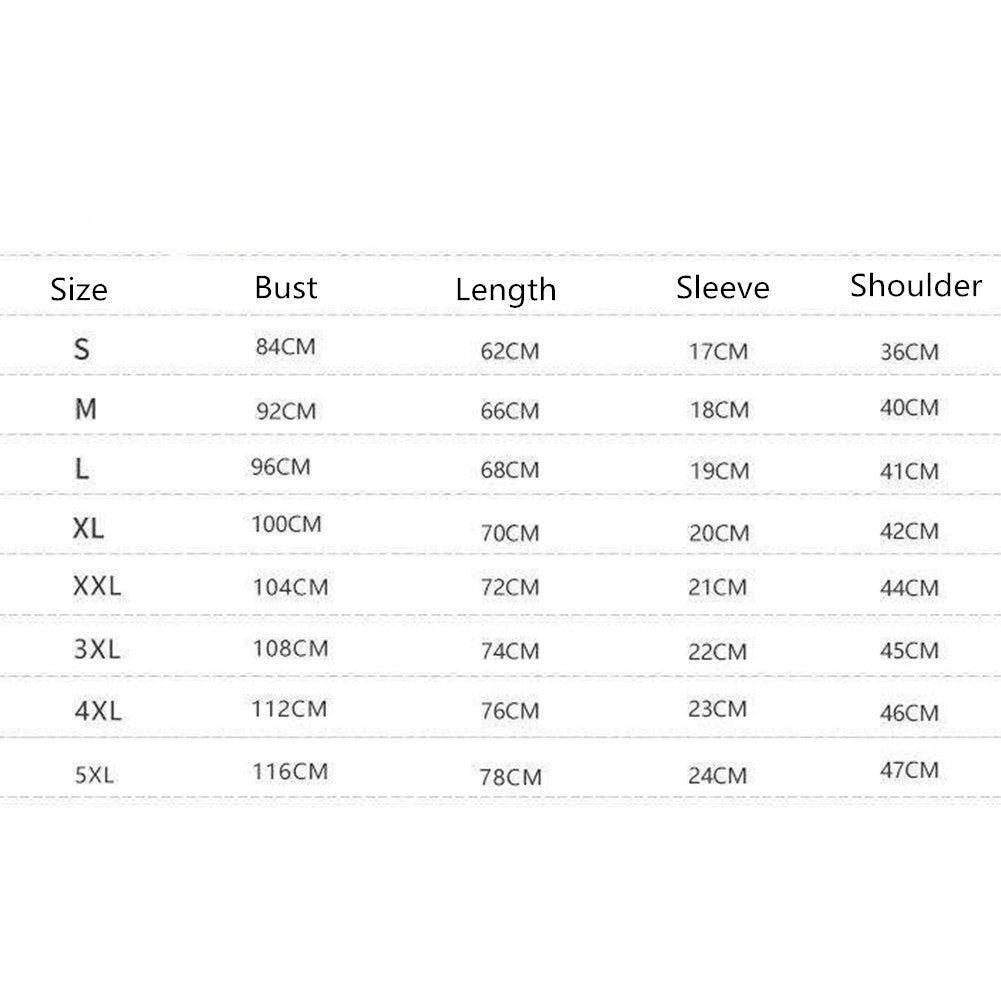Click the Sleeve column header
Image resolution: width=1001 pixels, height=1001 pixels.
723,288
